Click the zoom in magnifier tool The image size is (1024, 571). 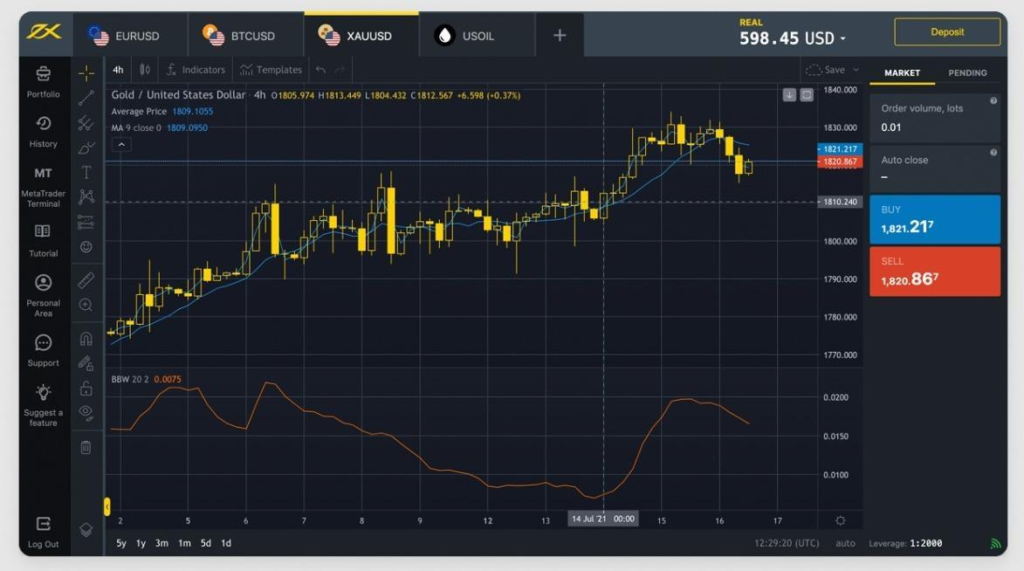(86, 305)
